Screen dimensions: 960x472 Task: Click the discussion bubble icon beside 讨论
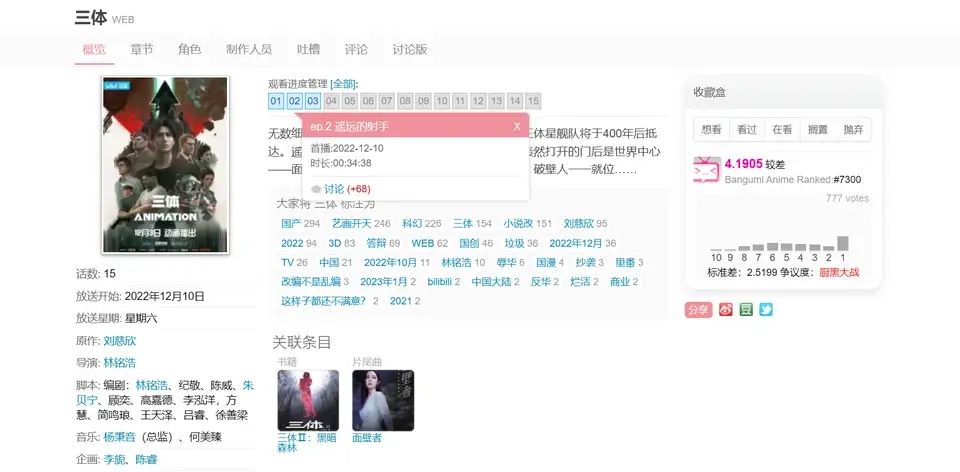coord(316,190)
